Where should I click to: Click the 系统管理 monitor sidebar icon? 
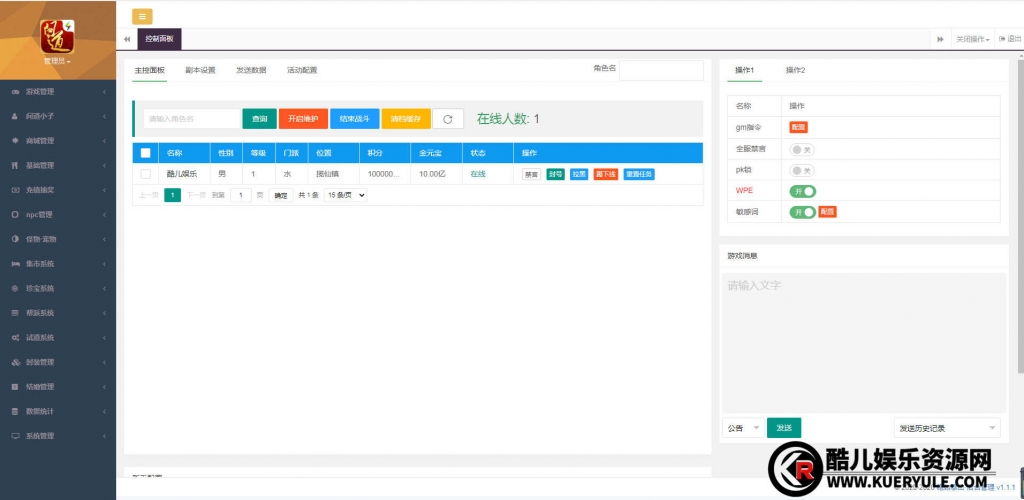(x=15, y=436)
